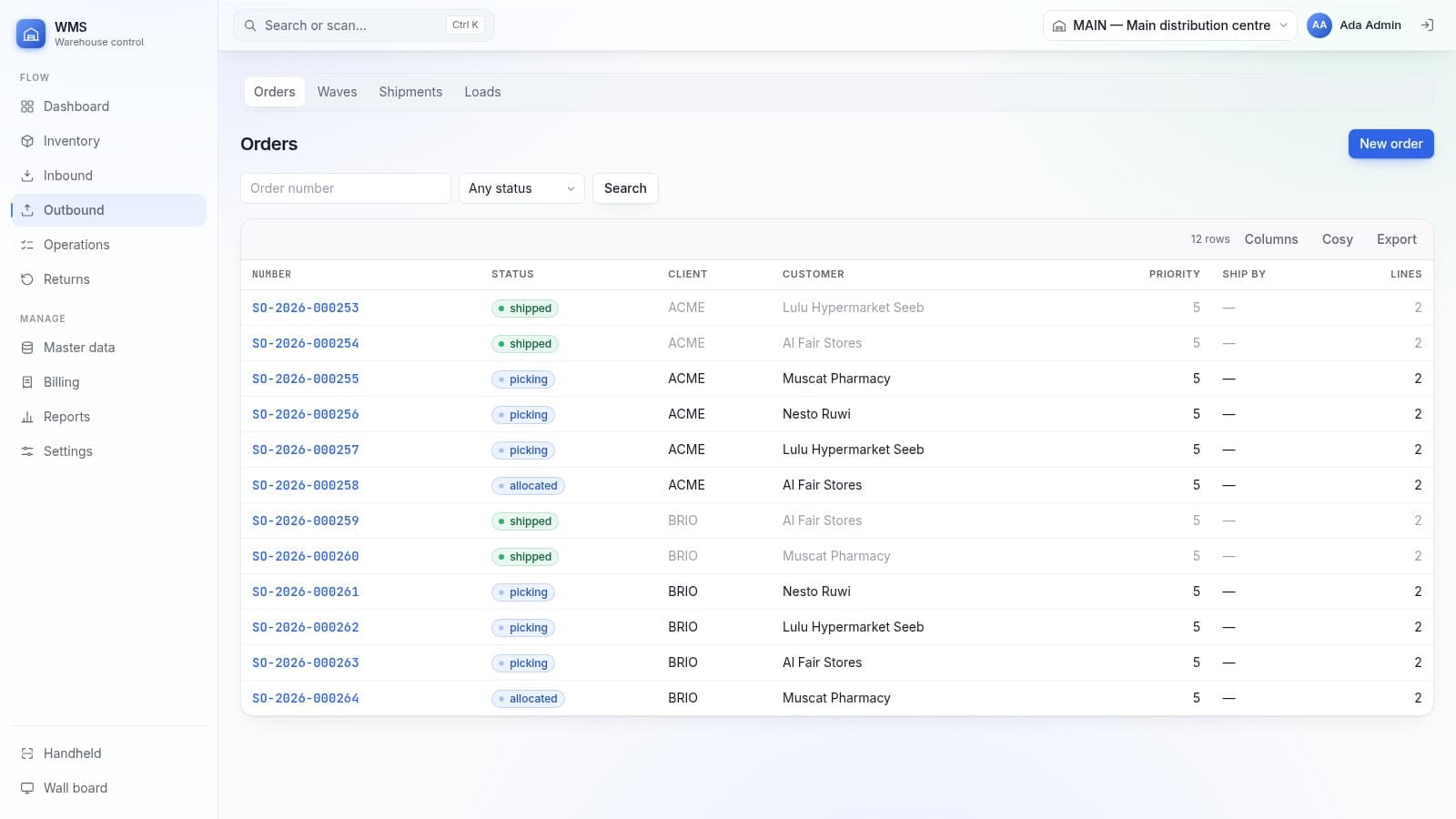Switch to the Orders tab
Screen dimensions: 1456x819
pos(275,92)
